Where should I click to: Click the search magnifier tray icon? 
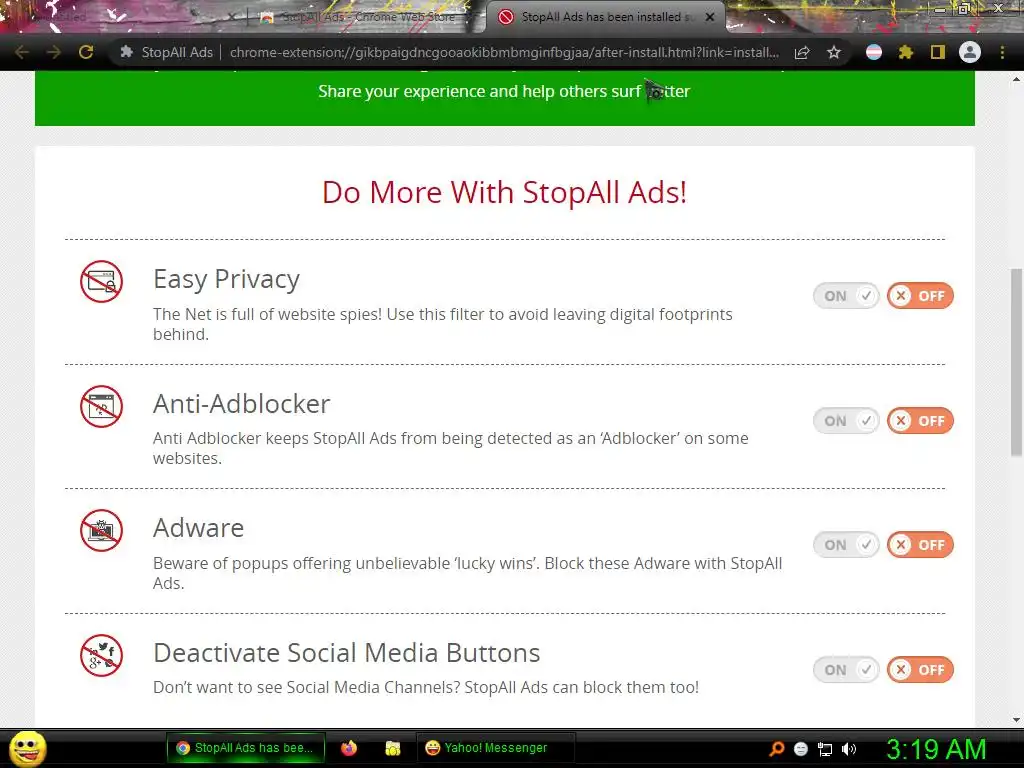pos(776,749)
